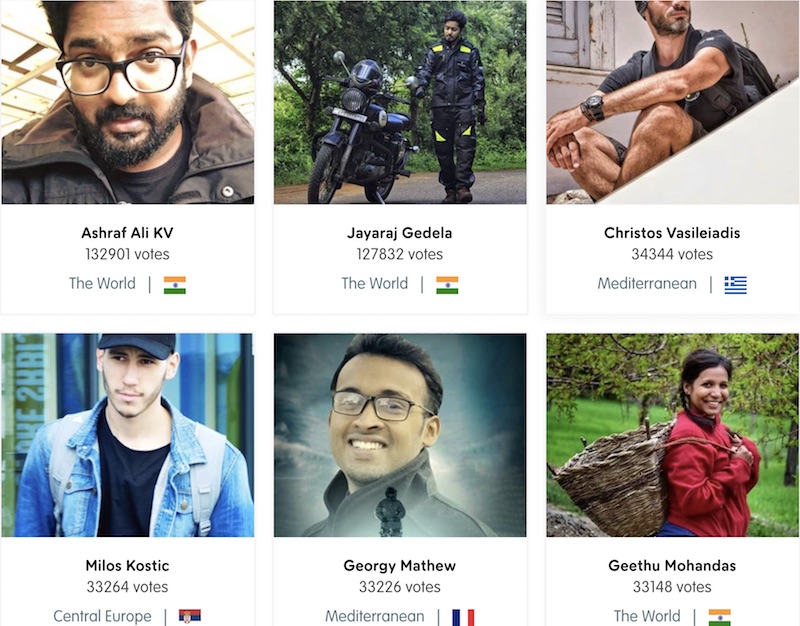The width and height of the screenshot is (800, 626).
Task: Click the name Ashraf Ali KV
Action: click(x=128, y=233)
